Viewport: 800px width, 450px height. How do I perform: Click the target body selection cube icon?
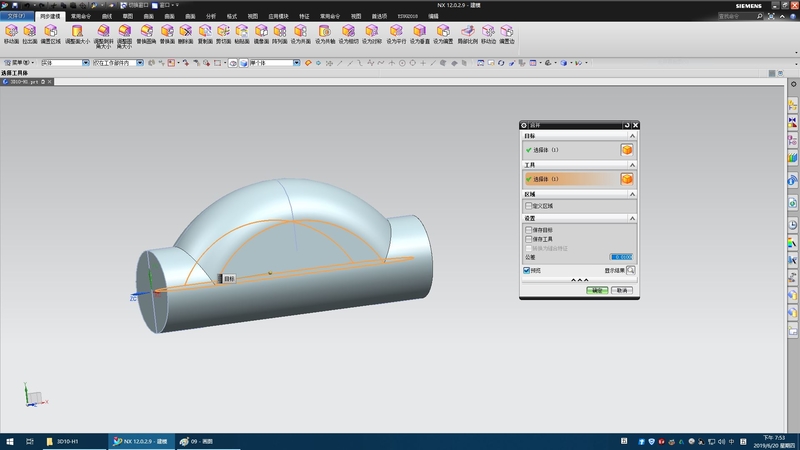tap(627, 150)
